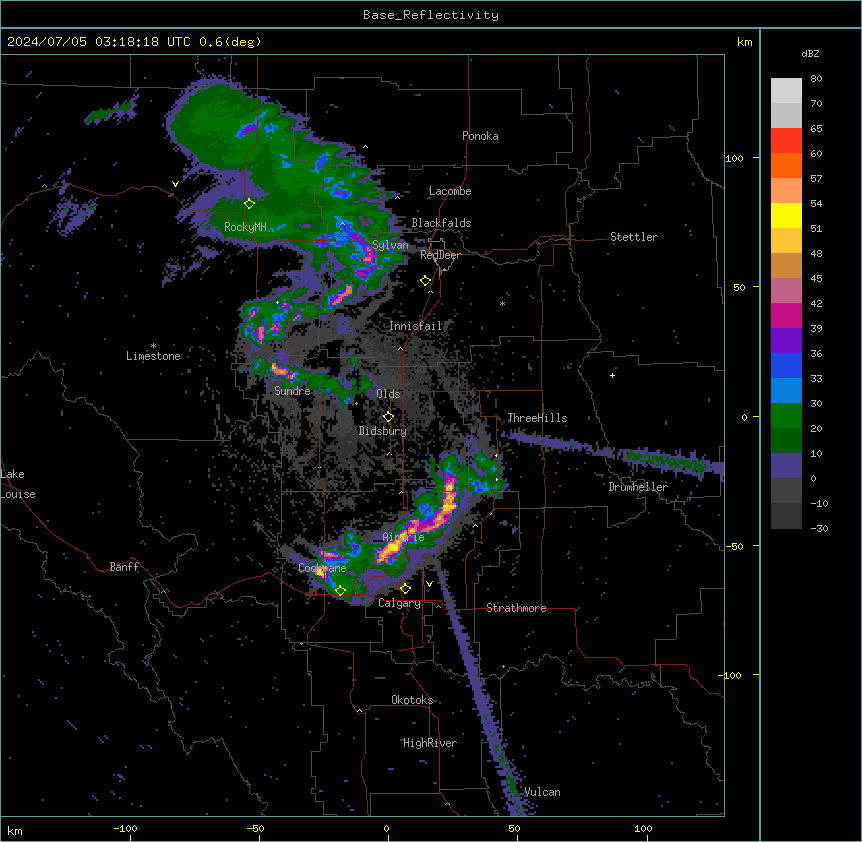Click the Lake Louise label

click(x=18, y=484)
